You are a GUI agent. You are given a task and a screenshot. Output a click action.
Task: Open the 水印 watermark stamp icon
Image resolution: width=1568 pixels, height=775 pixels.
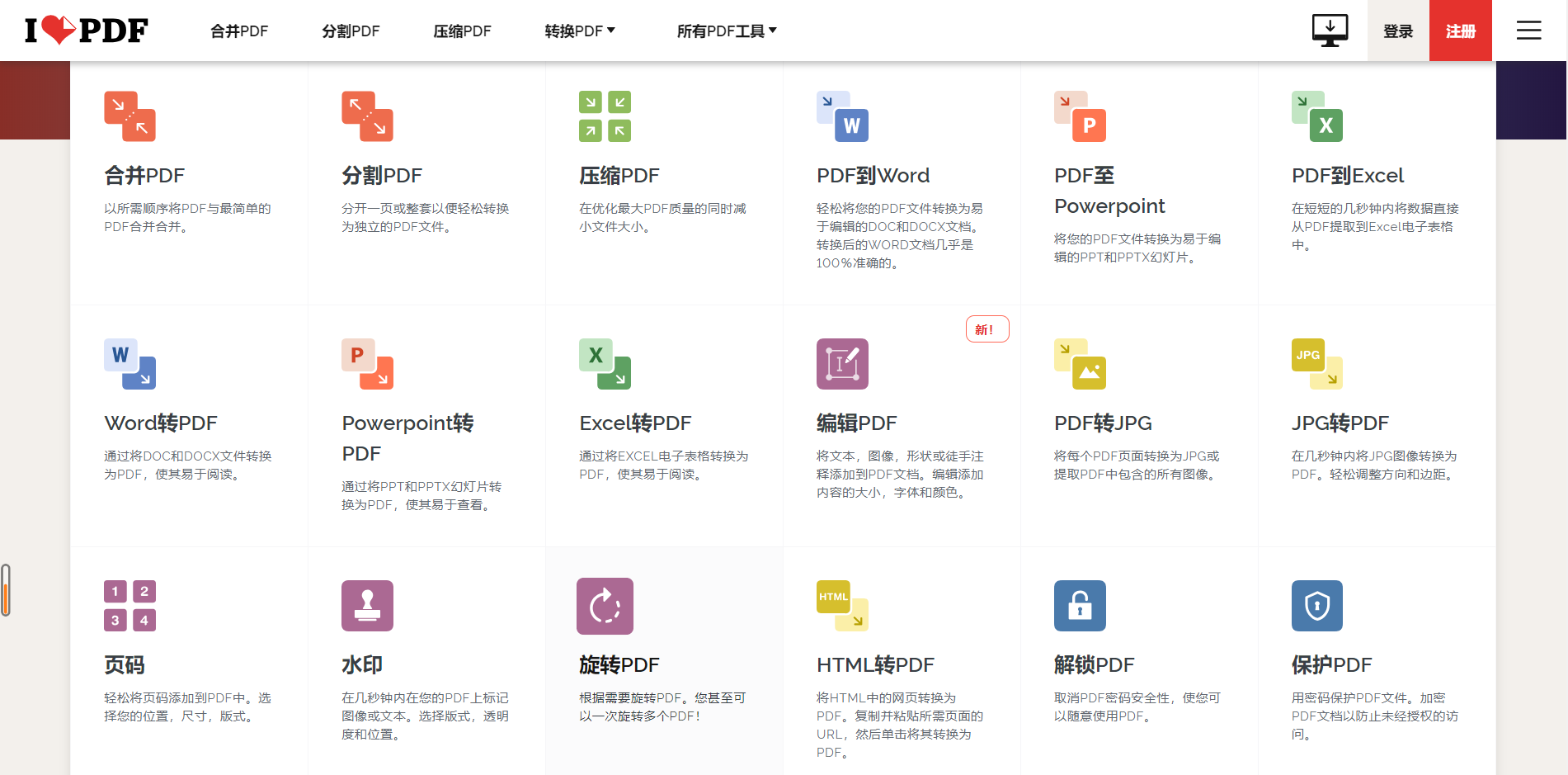pyautogui.click(x=367, y=606)
